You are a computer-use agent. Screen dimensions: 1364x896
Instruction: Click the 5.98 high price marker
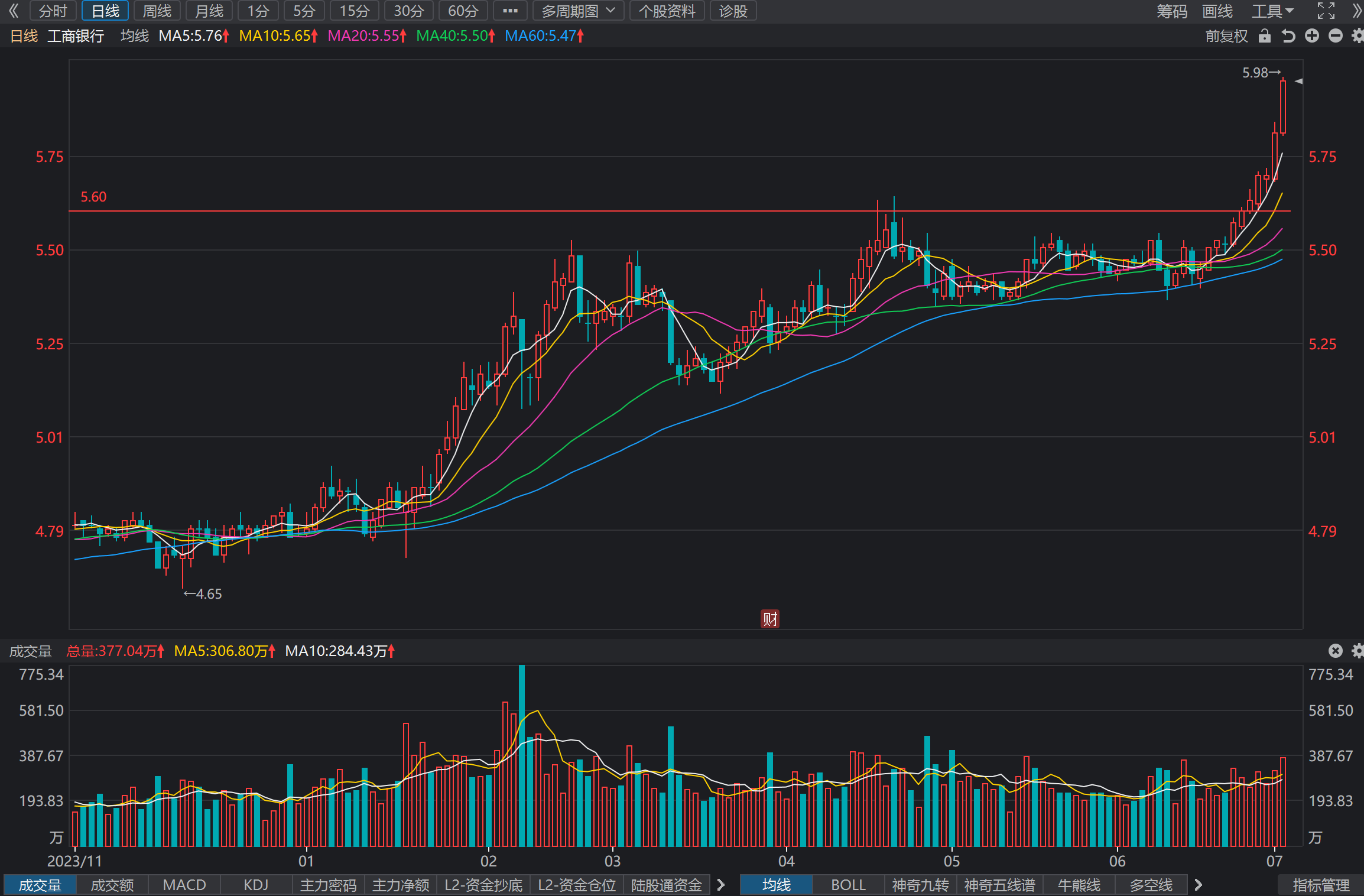pos(1261,73)
